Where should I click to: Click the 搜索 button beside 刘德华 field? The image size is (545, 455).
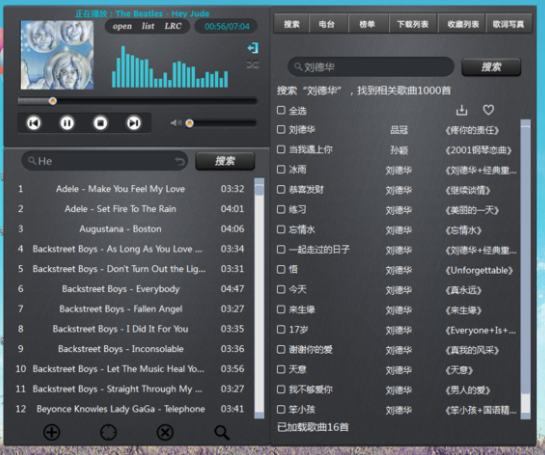click(x=491, y=67)
